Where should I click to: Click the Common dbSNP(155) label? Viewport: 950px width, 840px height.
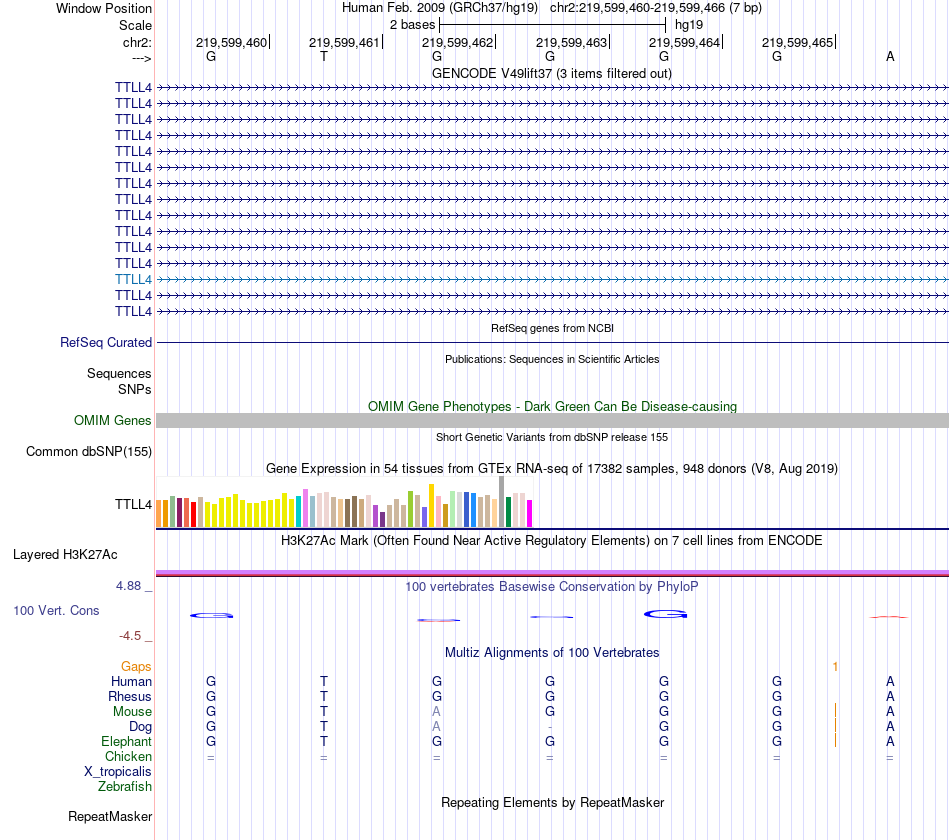coord(89,452)
